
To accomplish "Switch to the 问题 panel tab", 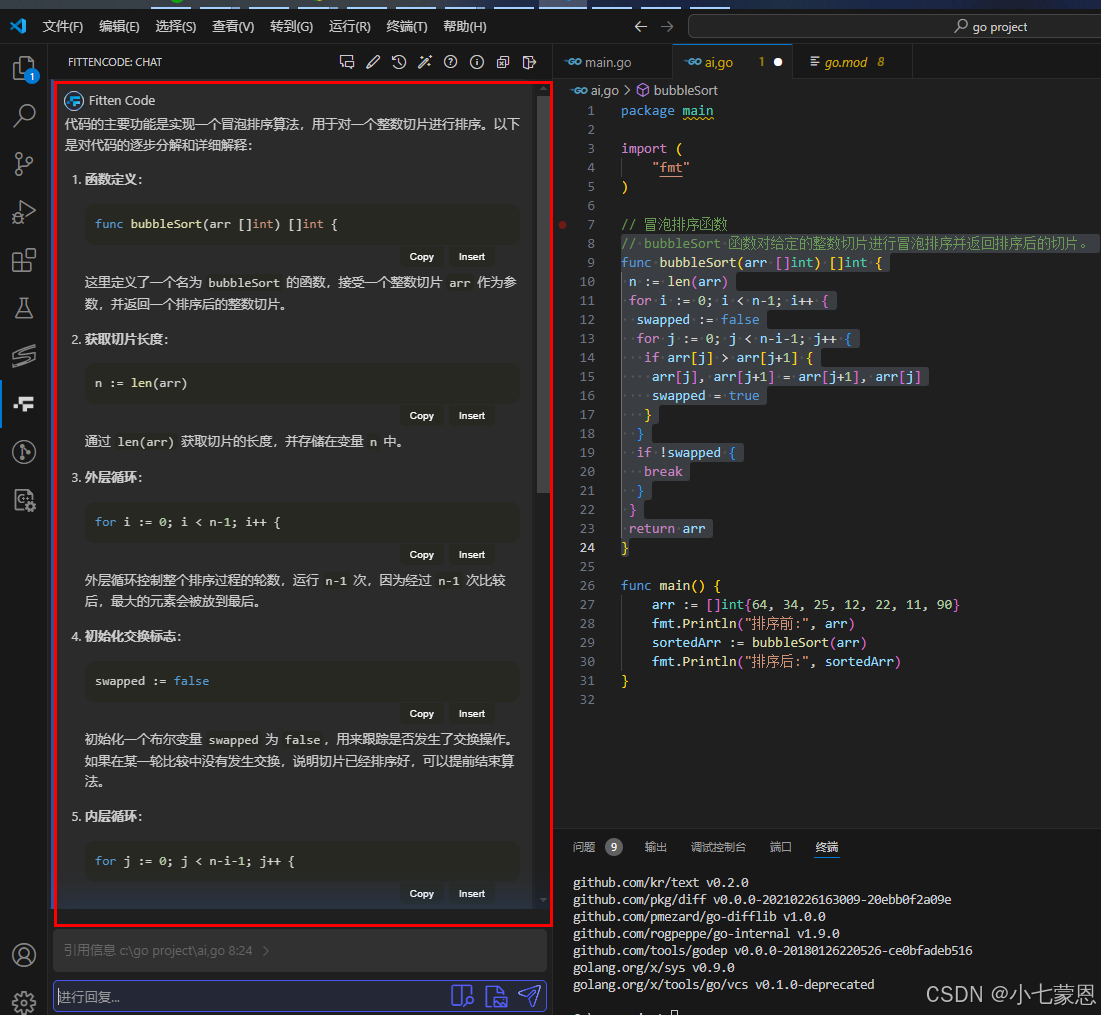I will coord(583,847).
